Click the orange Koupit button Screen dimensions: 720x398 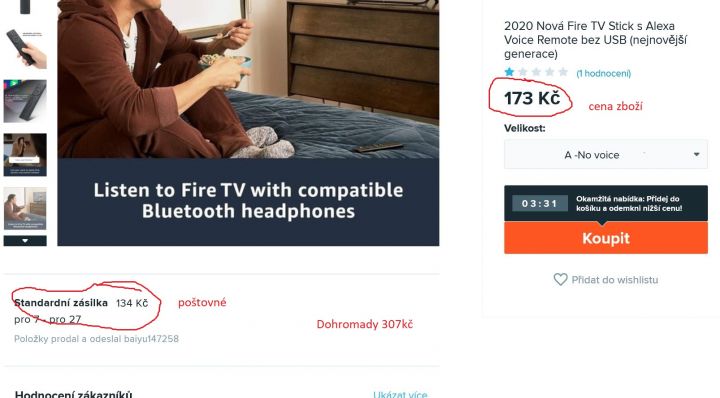click(606, 238)
